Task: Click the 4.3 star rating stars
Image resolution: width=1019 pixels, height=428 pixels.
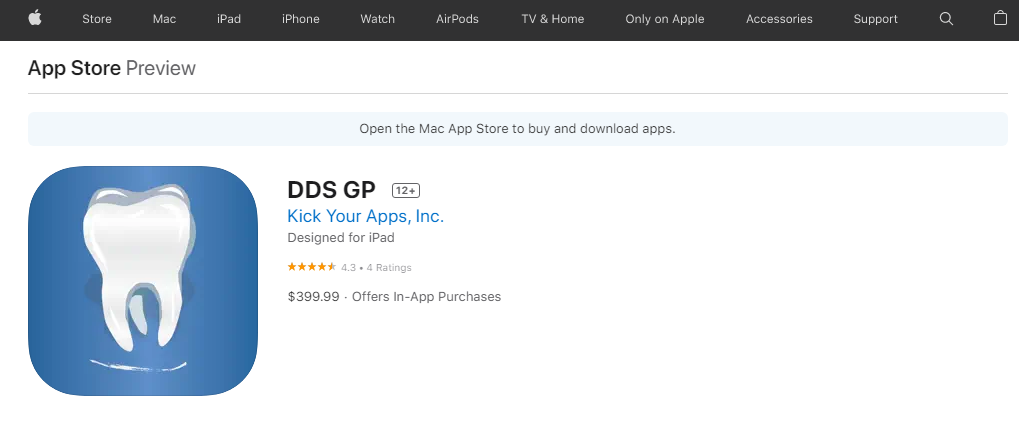Action: point(312,267)
